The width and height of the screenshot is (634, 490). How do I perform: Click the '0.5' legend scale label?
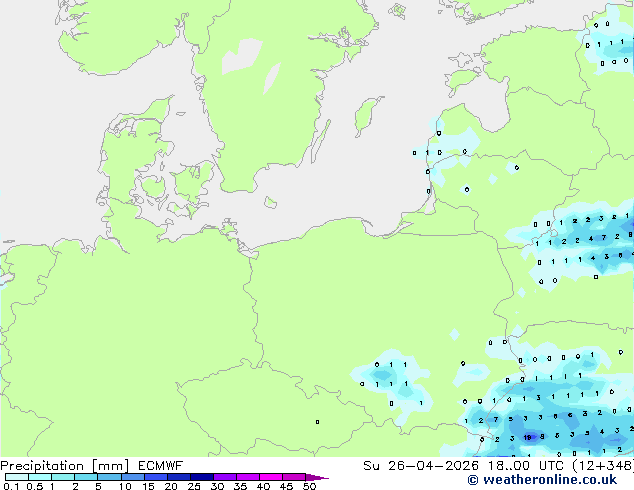tap(35, 486)
